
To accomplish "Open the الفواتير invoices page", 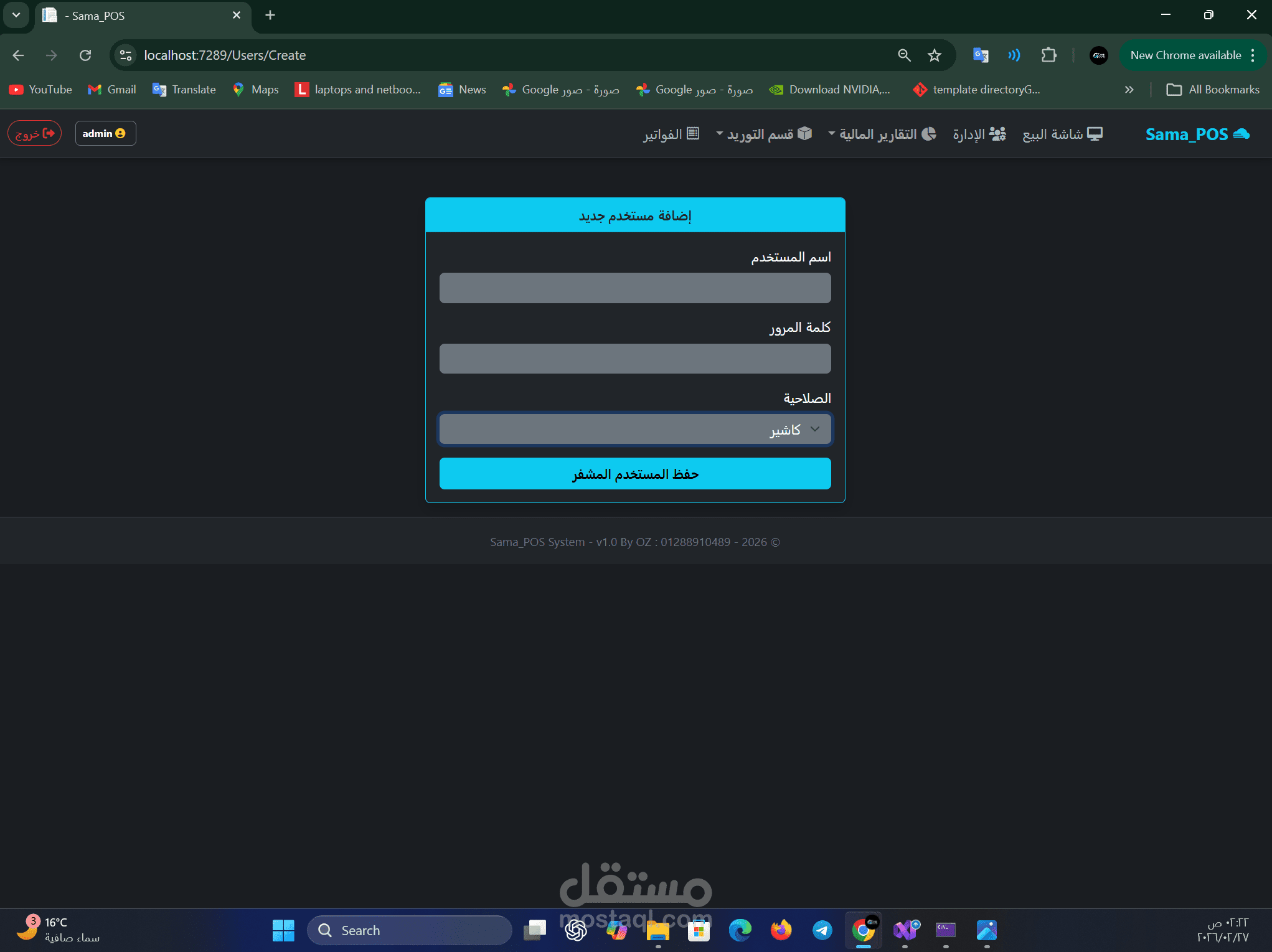I will tap(671, 134).
